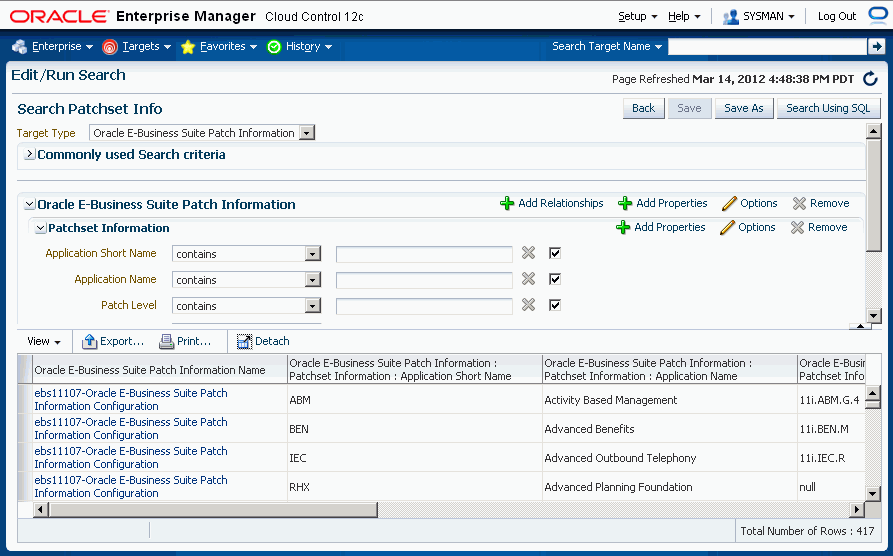The width and height of the screenshot is (893, 556).
Task: Click the Back button
Action: click(644, 108)
